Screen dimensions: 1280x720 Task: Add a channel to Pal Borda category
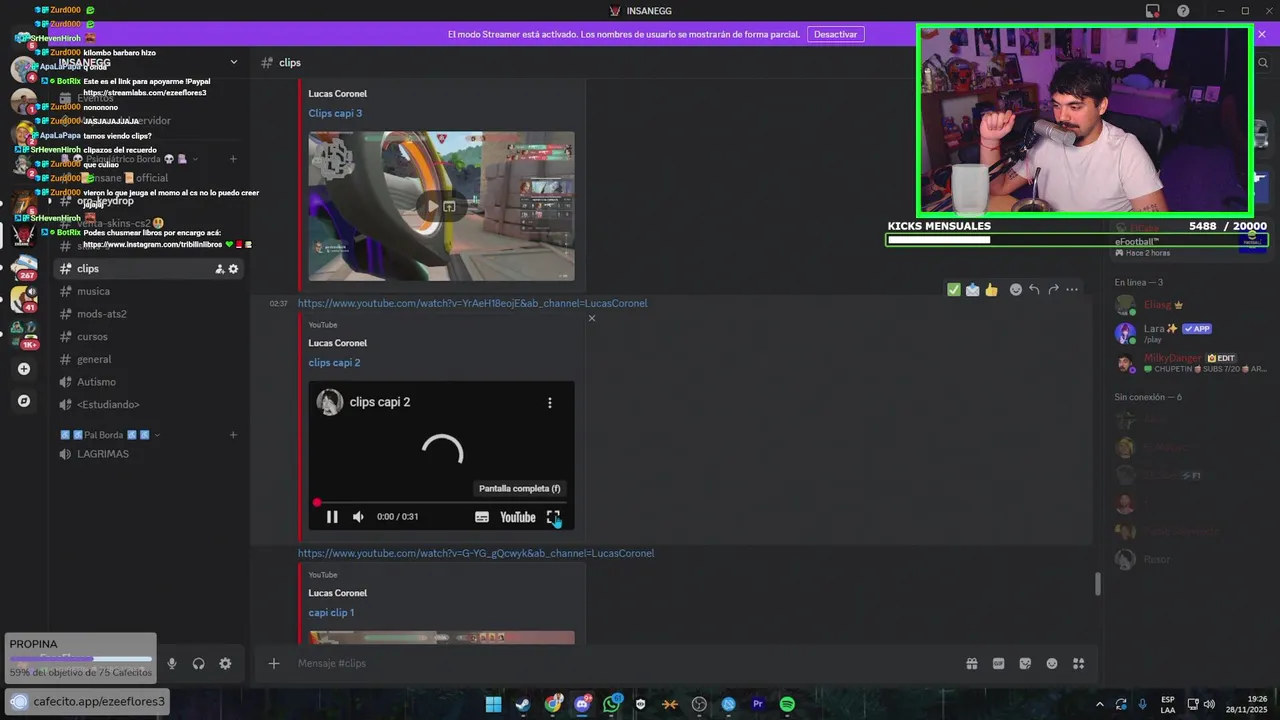(x=233, y=435)
